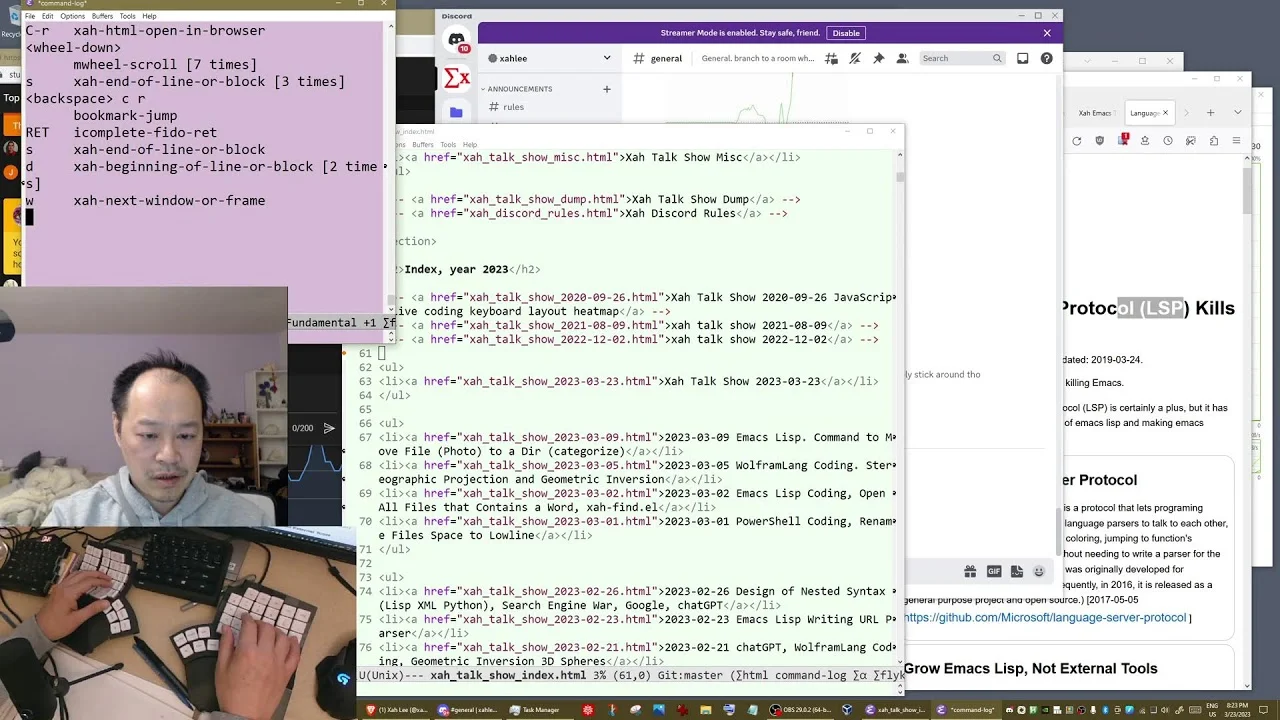Open the Discord sticker picker
The width and height of the screenshot is (1280, 720).
click(1017, 571)
